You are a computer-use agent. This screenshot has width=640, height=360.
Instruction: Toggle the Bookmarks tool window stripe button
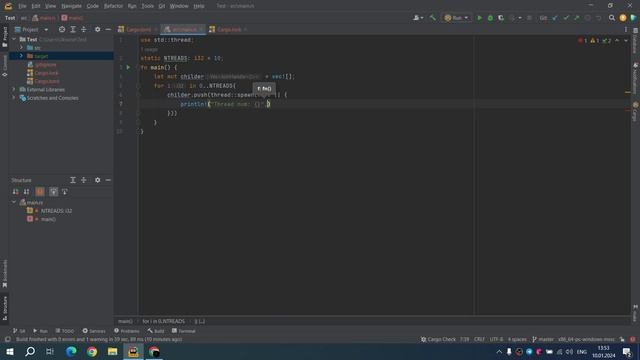coord(4,273)
